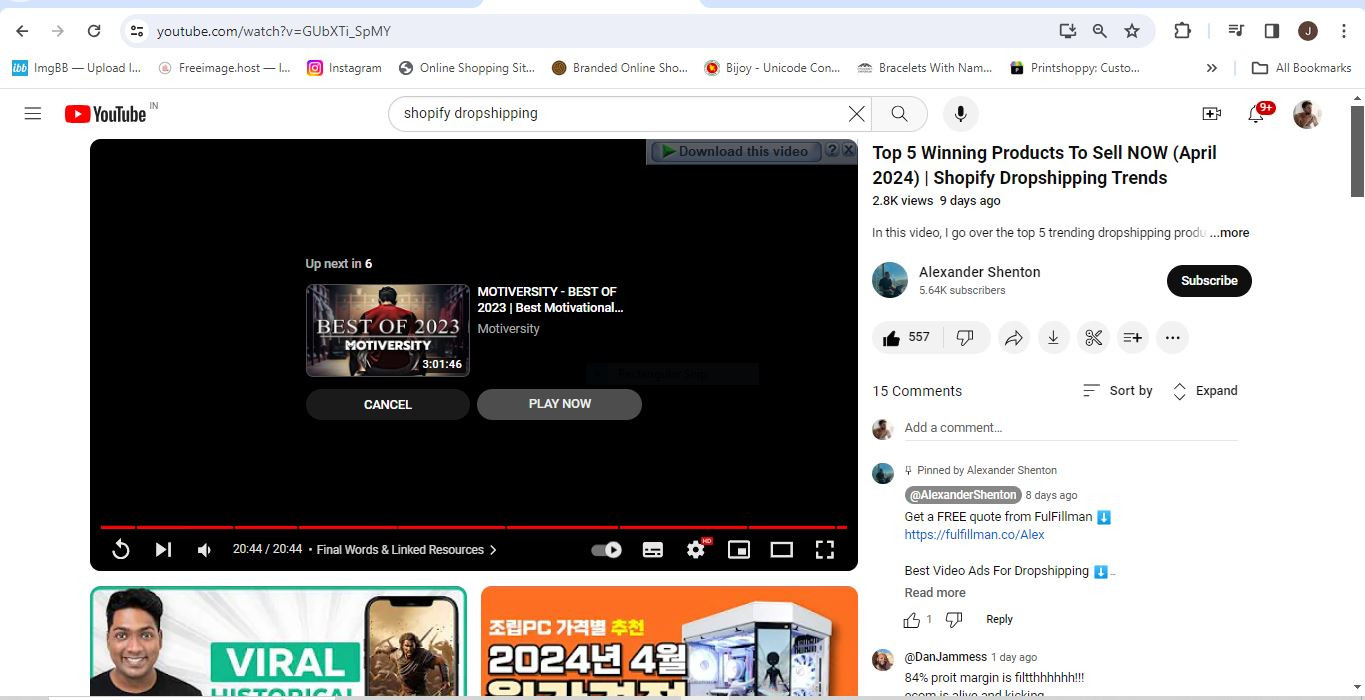Like the video with 557 likes
This screenshot has height=700, width=1365.
pyautogui.click(x=906, y=338)
